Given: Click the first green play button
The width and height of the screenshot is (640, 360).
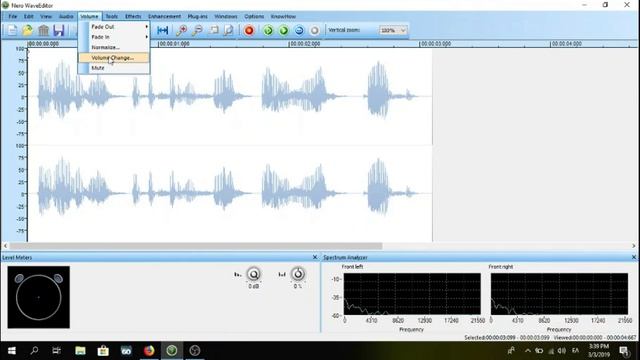Looking at the screenshot, I should click(x=268, y=30).
